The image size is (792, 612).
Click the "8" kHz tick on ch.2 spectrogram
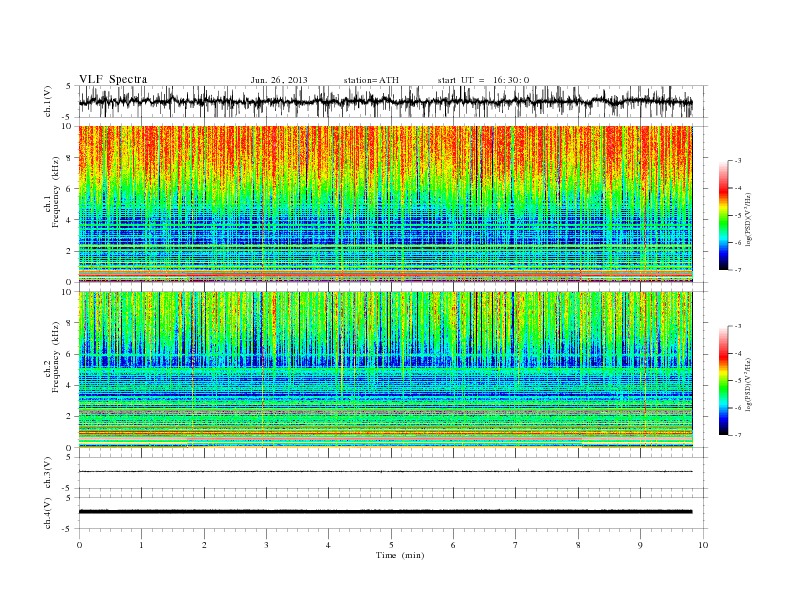click(x=70, y=323)
